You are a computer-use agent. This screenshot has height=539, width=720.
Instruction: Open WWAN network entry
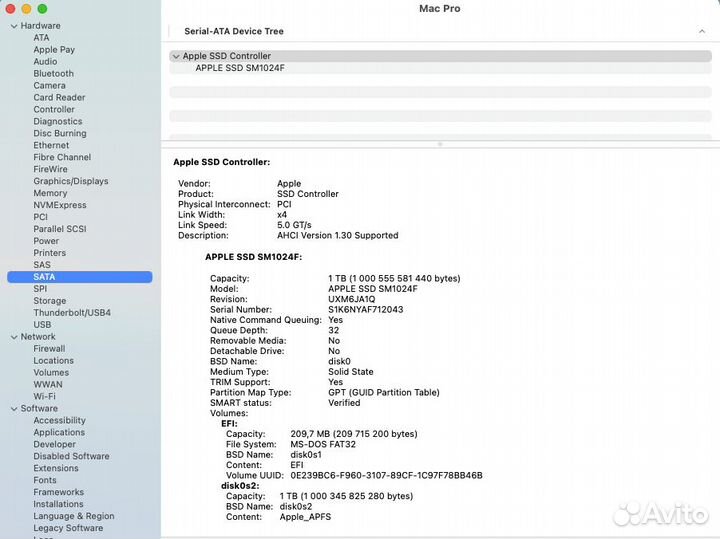tap(48, 384)
